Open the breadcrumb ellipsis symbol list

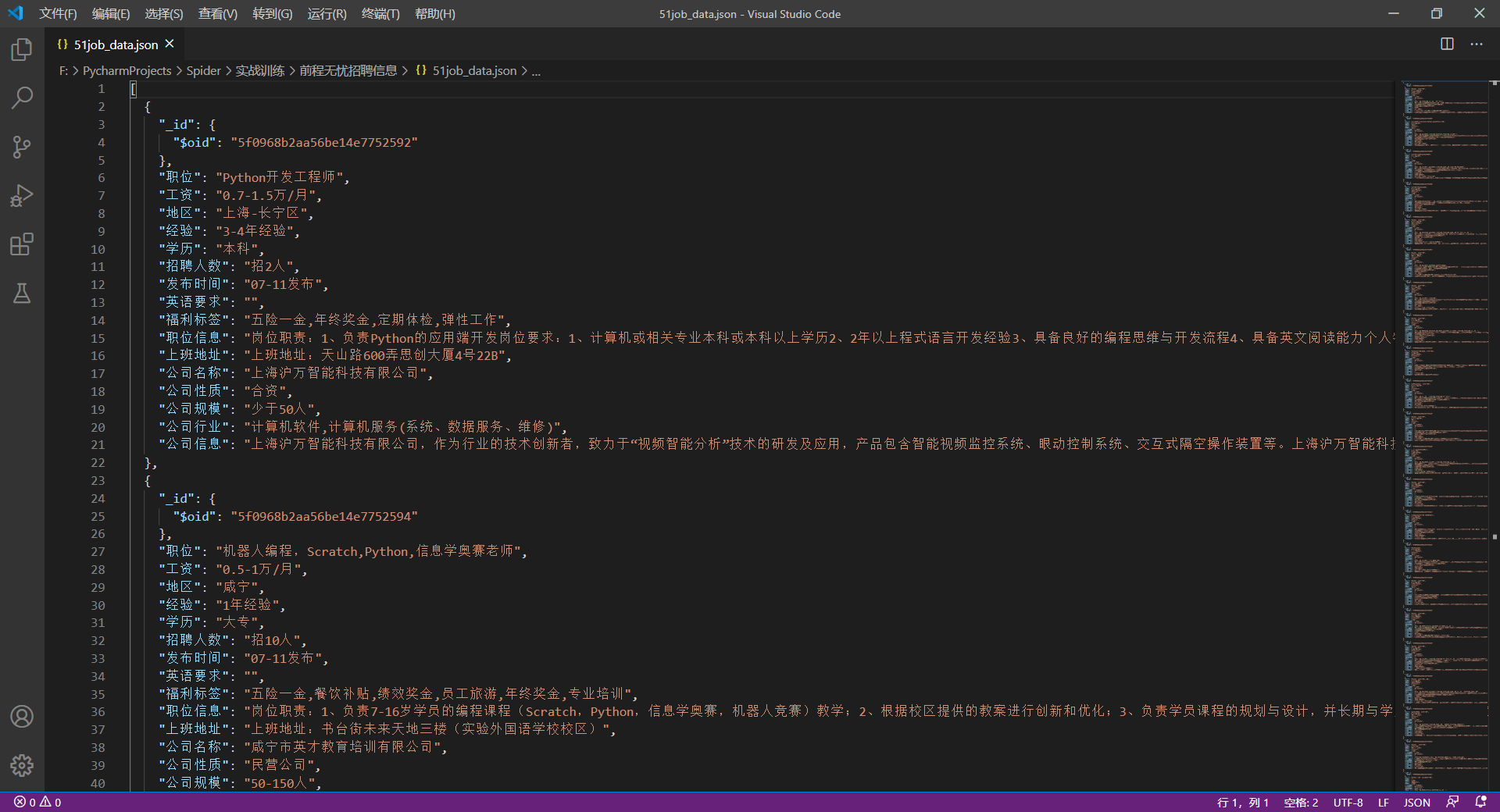(536, 70)
